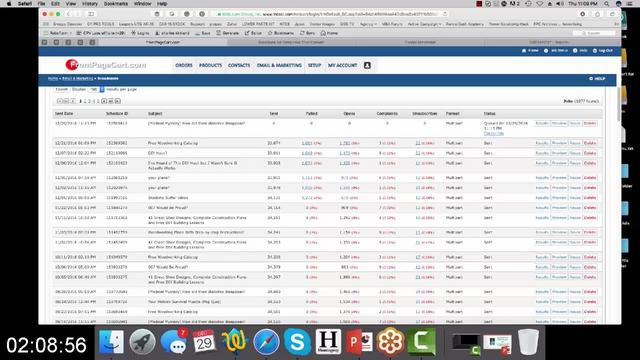Open the Bookmarks menu
This screenshot has height=360, width=640.
116,4
